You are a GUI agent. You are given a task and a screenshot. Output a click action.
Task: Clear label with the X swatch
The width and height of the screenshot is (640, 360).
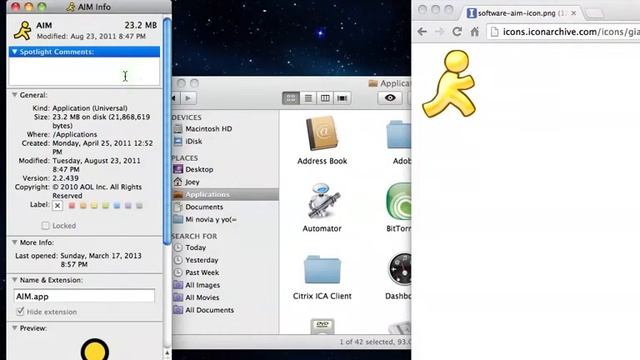point(58,206)
